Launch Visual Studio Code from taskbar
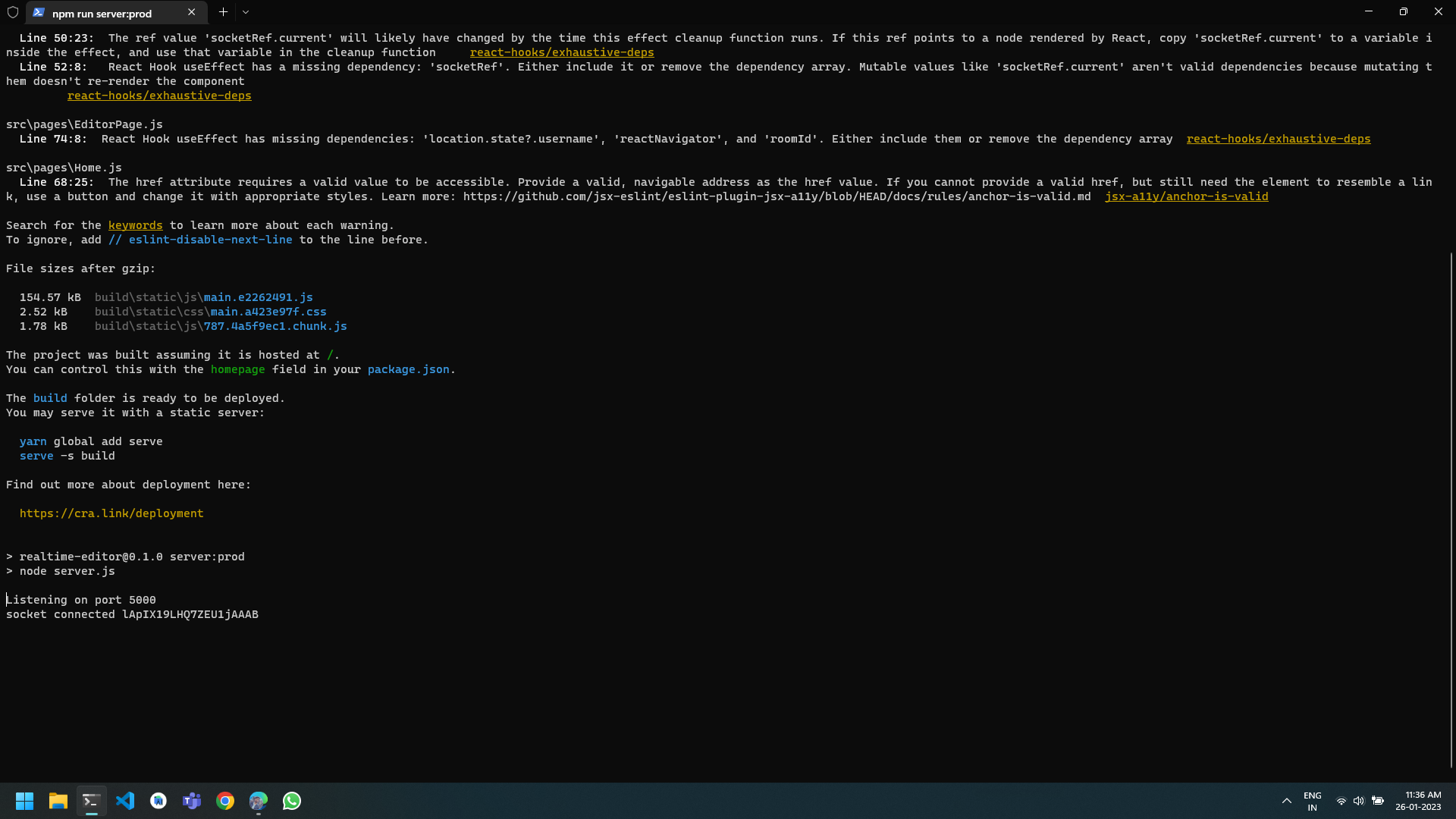1456x819 pixels. tap(125, 801)
